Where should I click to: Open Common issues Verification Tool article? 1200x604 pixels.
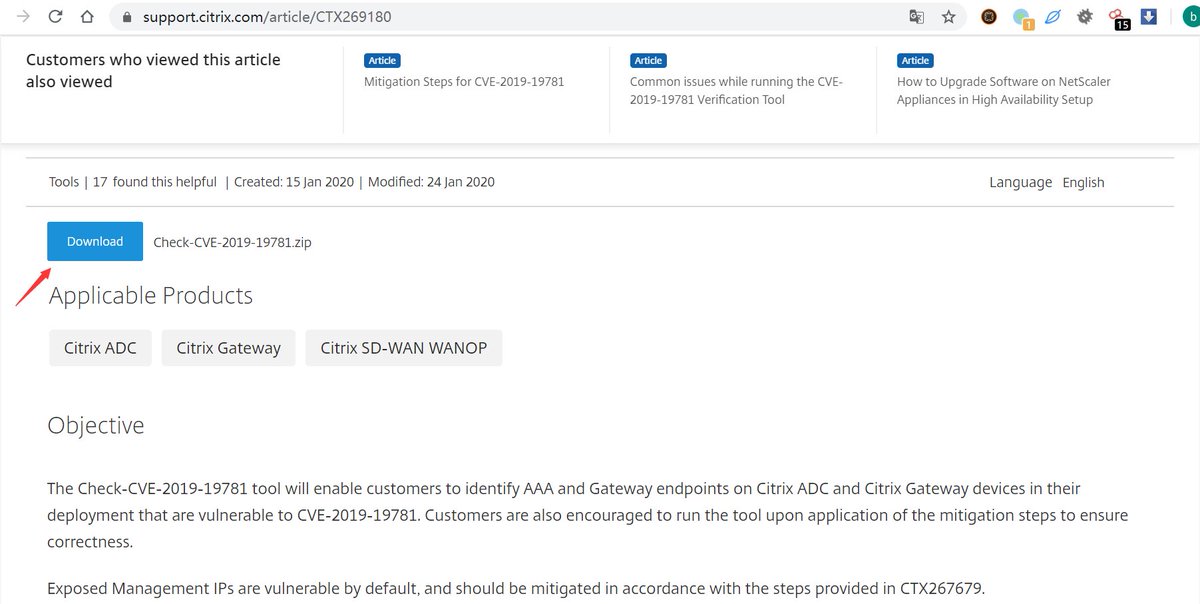pyautogui.click(x=736, y=91)
